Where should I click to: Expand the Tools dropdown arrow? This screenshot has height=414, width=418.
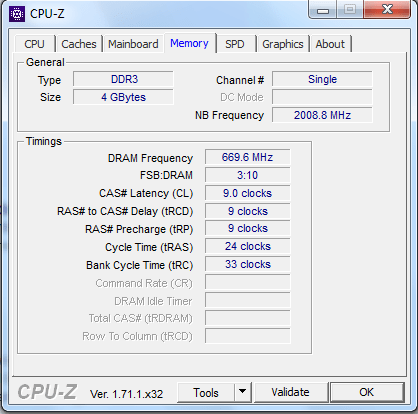(x=243, y=393)
